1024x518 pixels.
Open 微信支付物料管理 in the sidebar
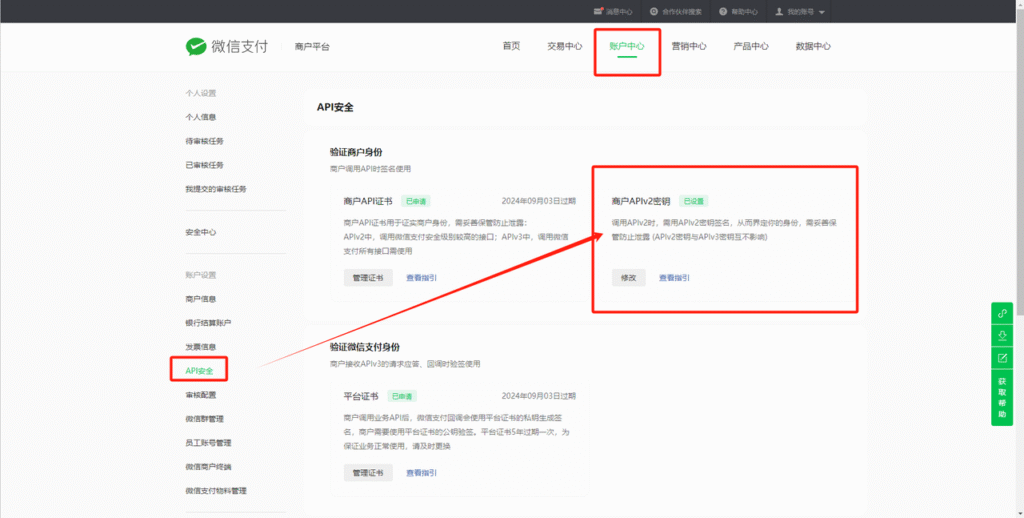216,491
